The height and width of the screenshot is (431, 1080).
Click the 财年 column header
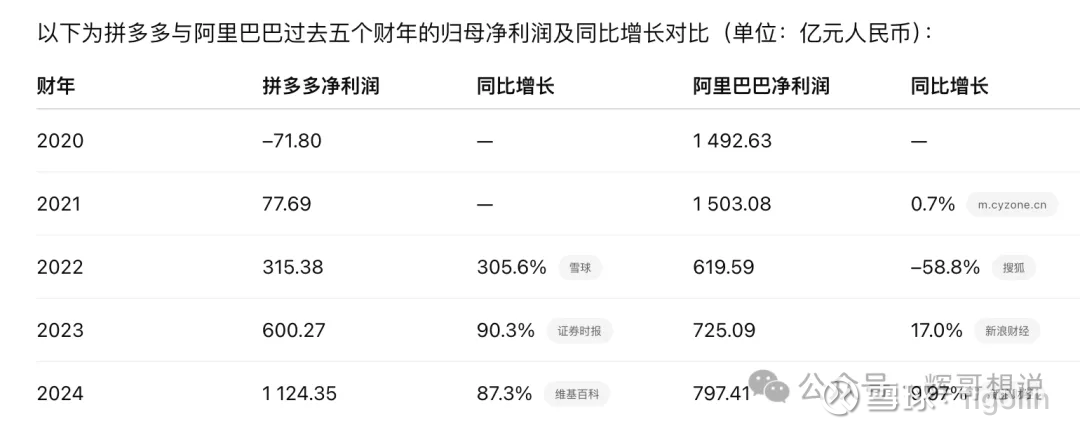click(56, 86)
